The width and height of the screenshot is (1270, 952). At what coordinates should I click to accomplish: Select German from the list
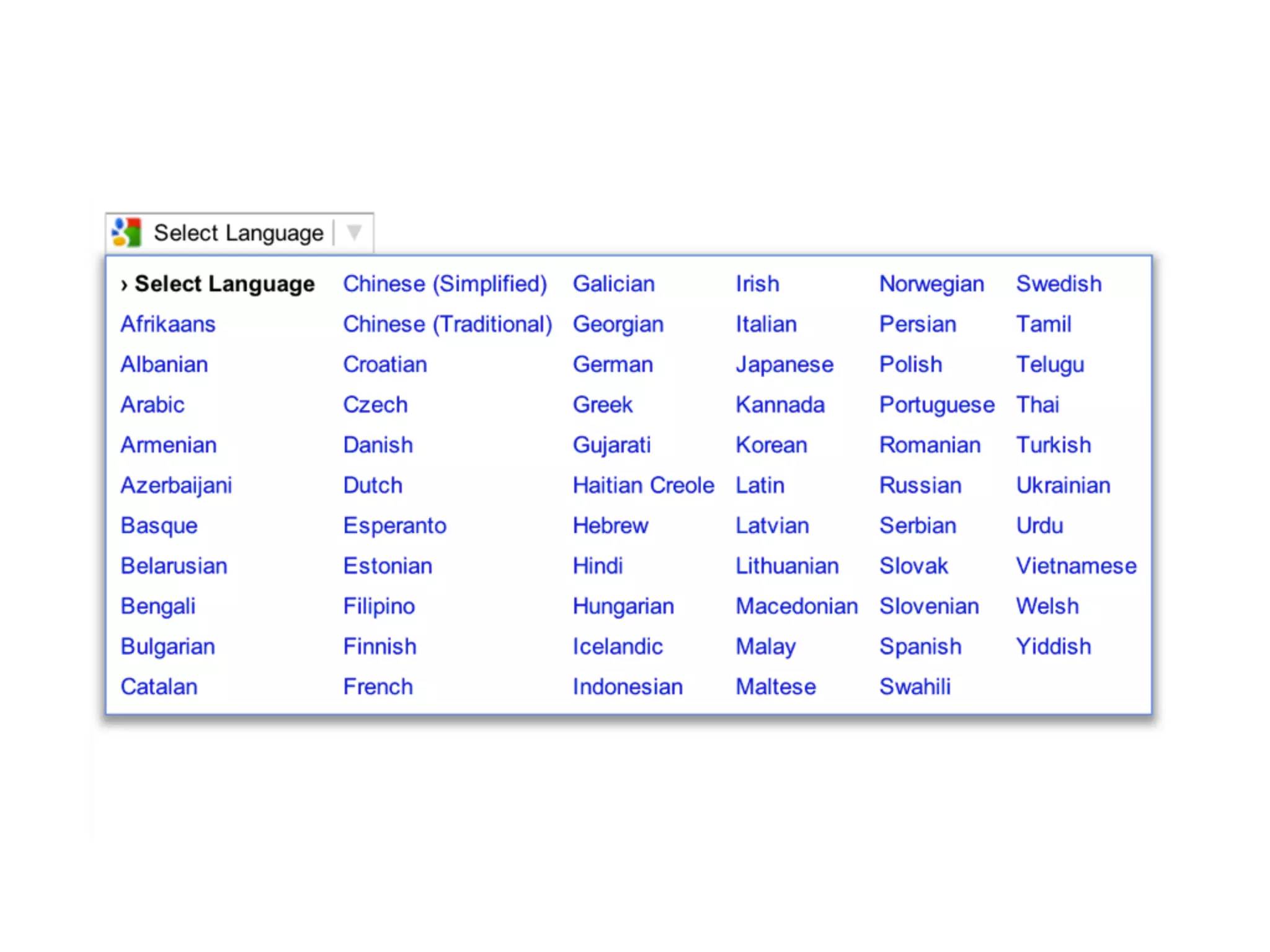tap(613, 364)
